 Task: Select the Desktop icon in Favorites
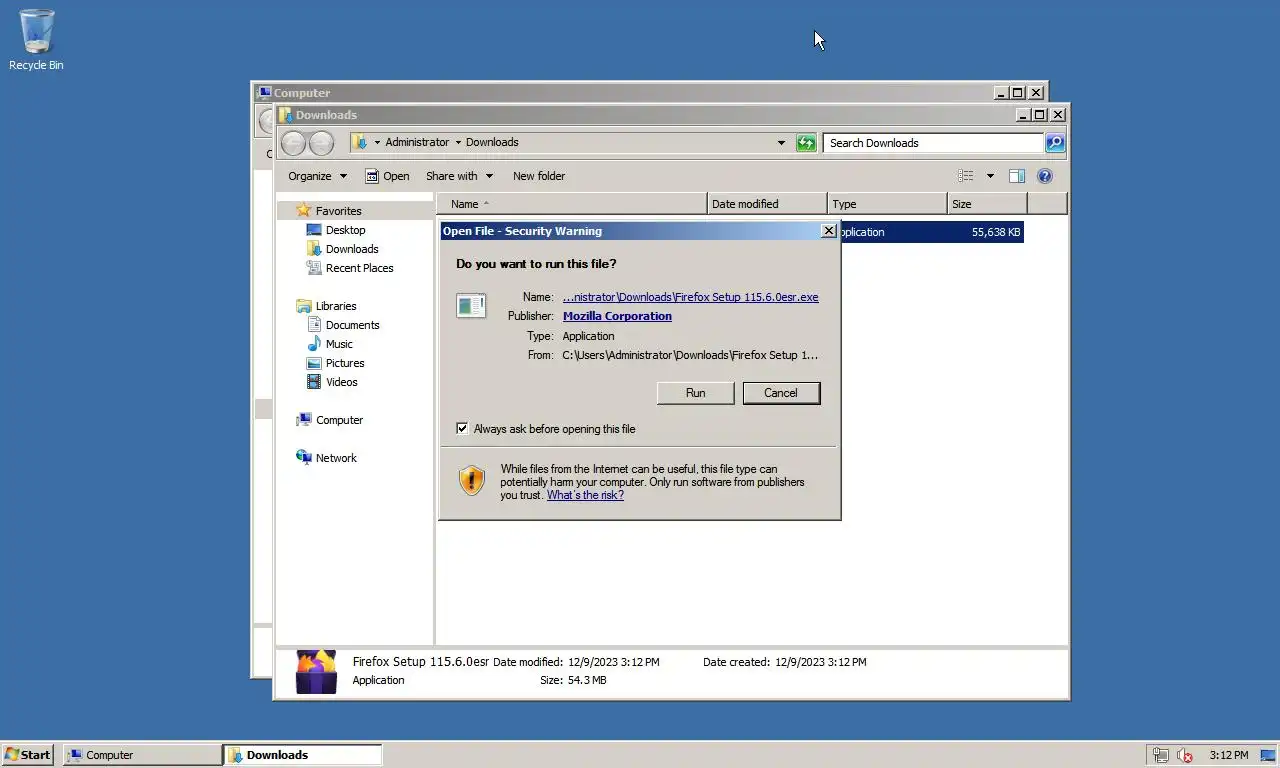(314, 230)
